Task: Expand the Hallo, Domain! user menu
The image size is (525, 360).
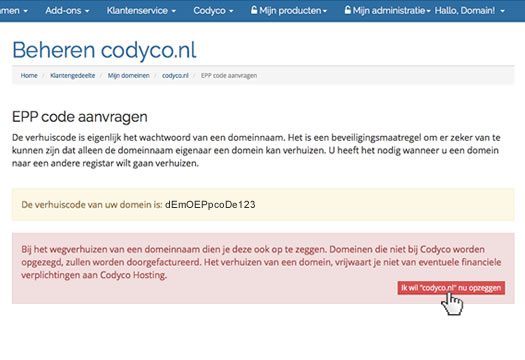Action: (x=469, y=11)
